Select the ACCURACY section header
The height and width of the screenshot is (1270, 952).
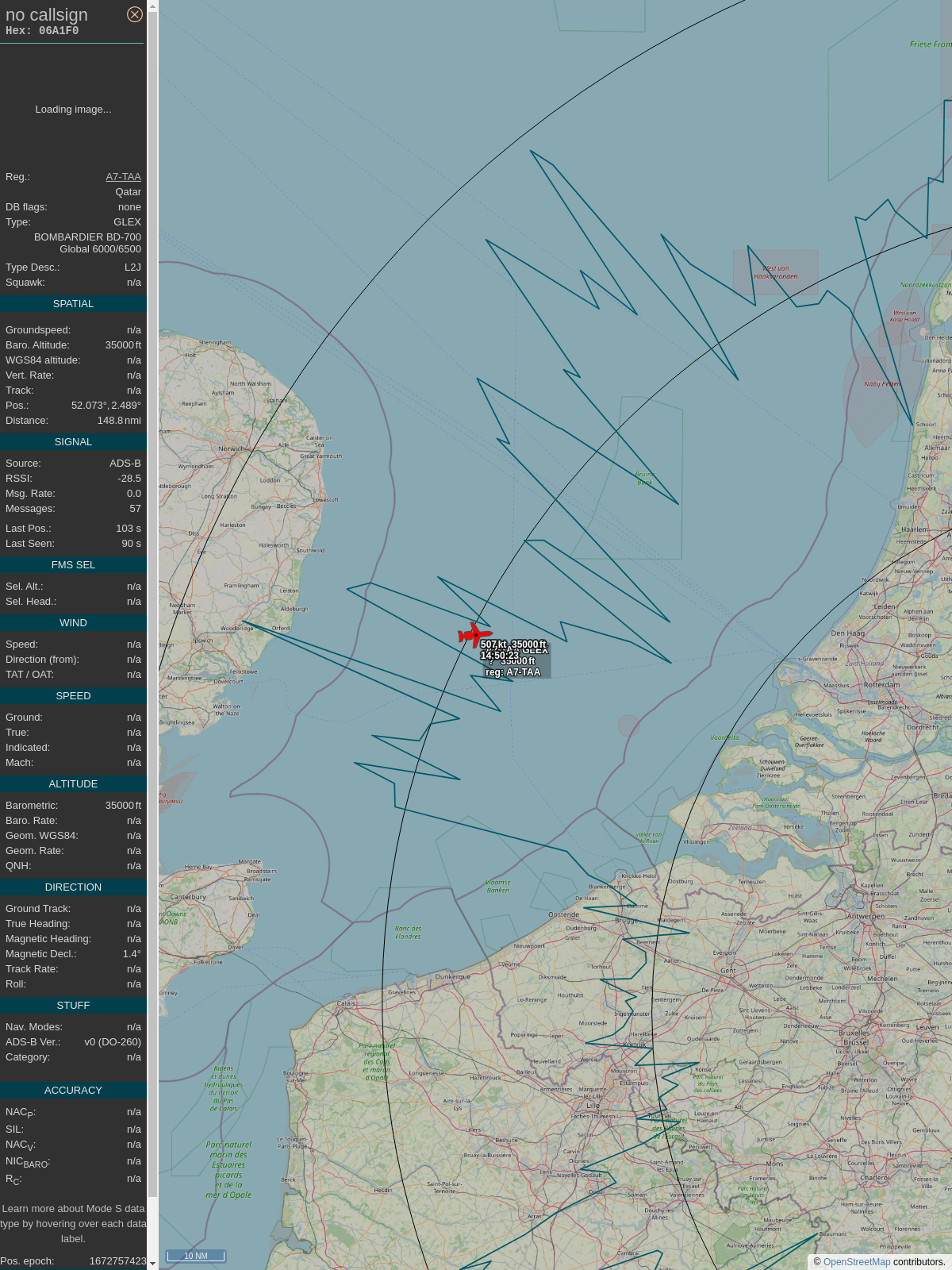point(73,1091)
